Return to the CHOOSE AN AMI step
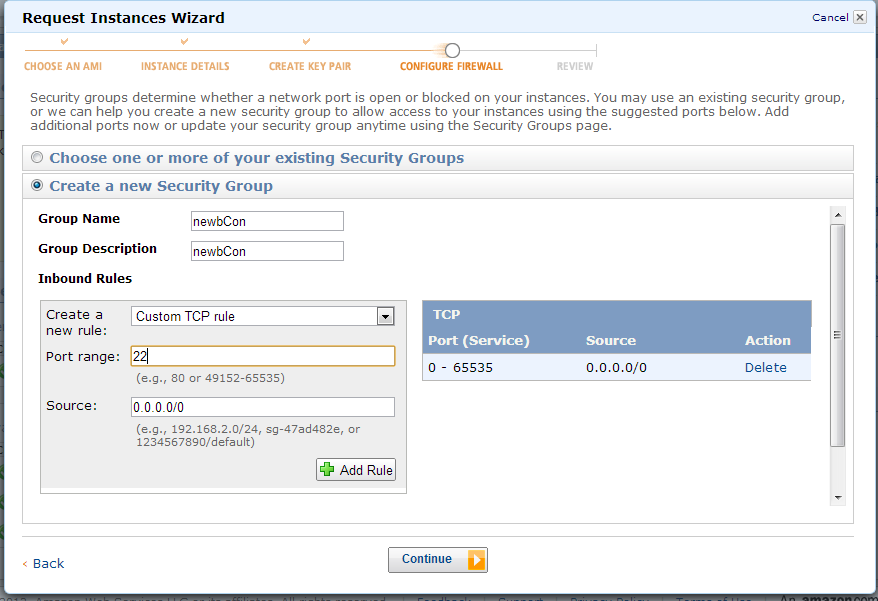Image resolution: width=878 pixels, height=601 pixels. (64, 66)
